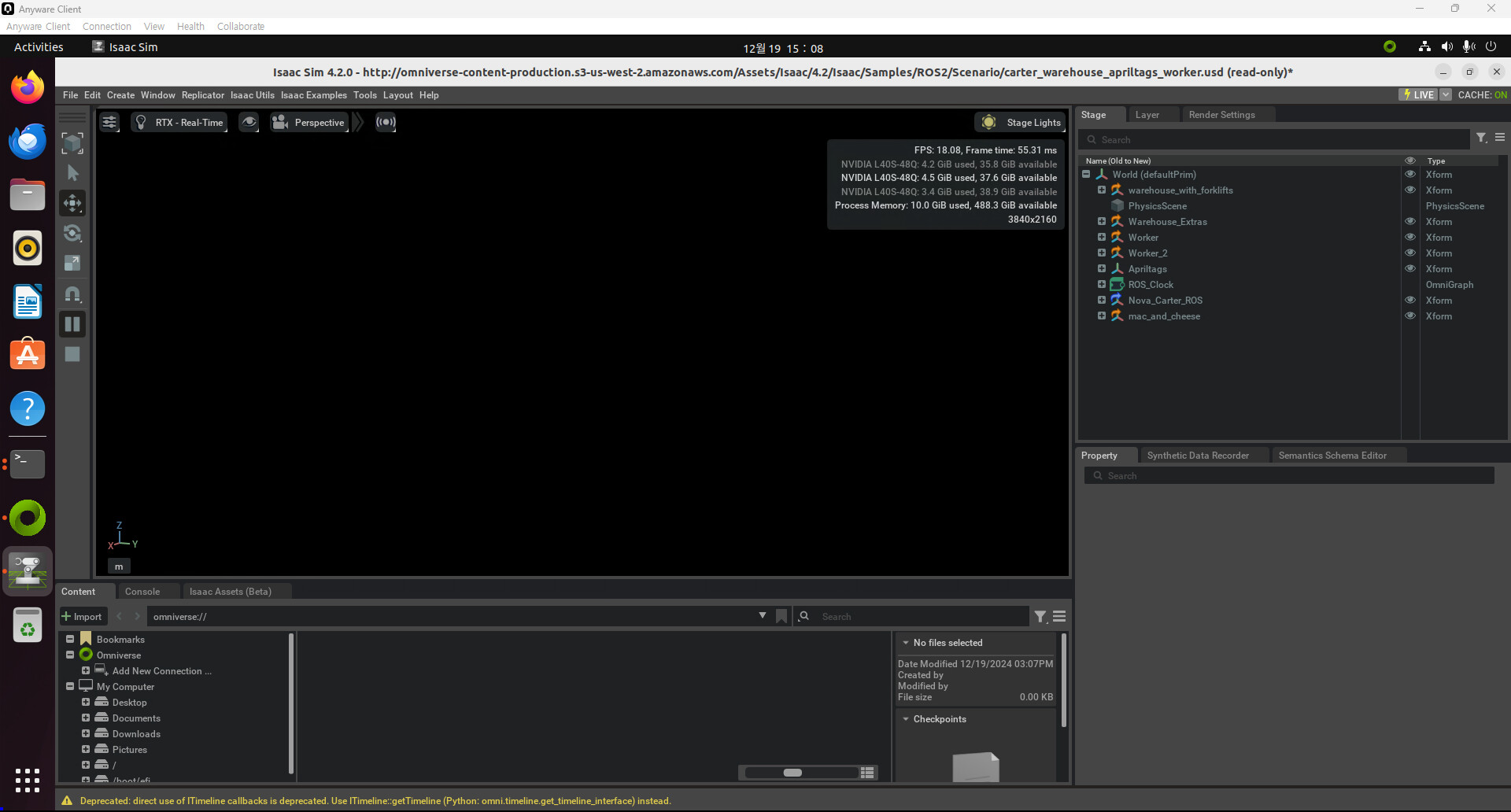Click the streaming broadcast icon in viewport

(386, 122)
